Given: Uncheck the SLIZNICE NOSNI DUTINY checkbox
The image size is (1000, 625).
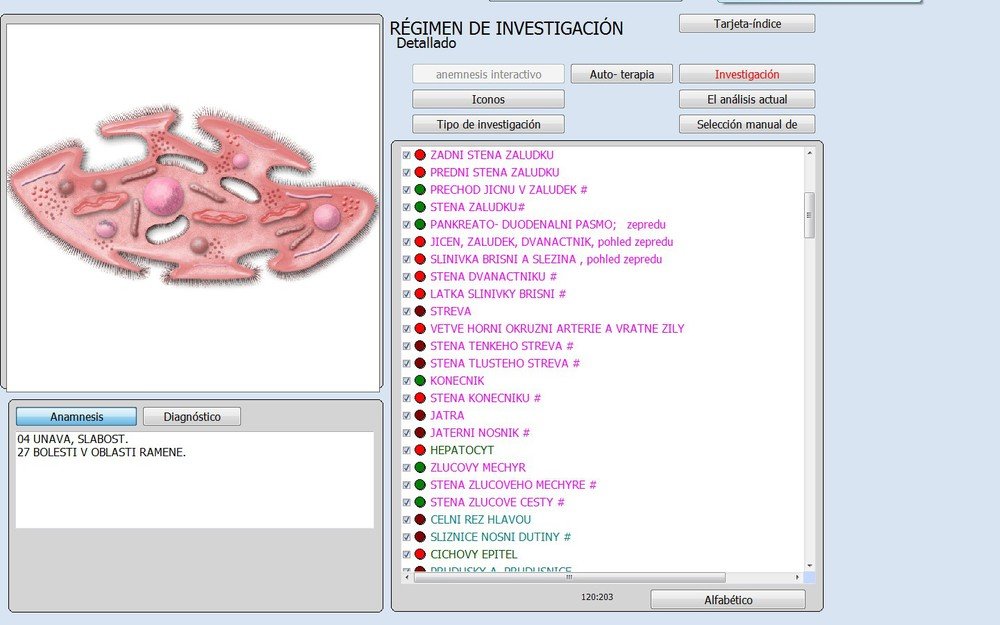Looking at the screenshot, I should click(405, 536).
